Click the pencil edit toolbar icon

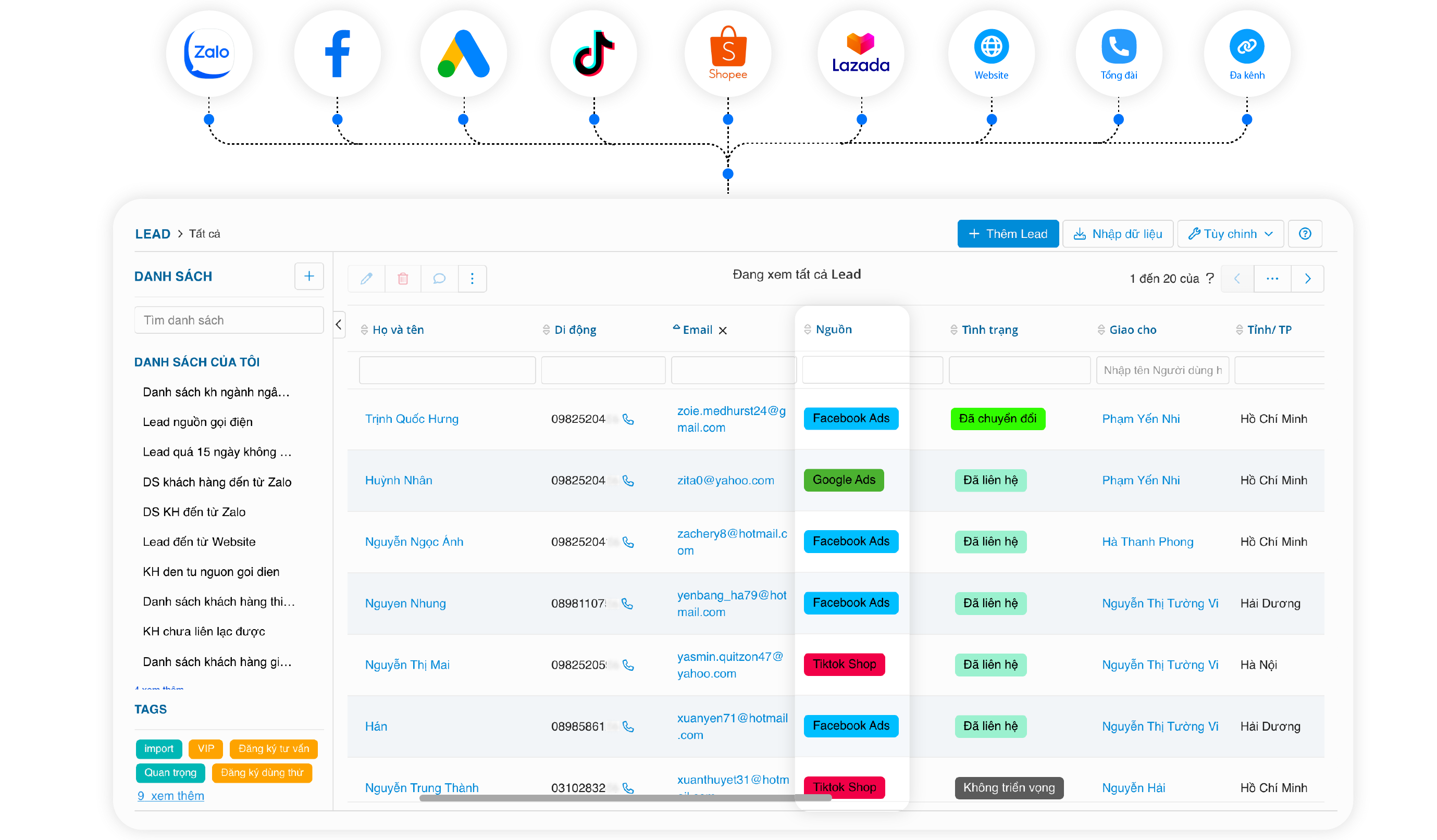(367, 278)
